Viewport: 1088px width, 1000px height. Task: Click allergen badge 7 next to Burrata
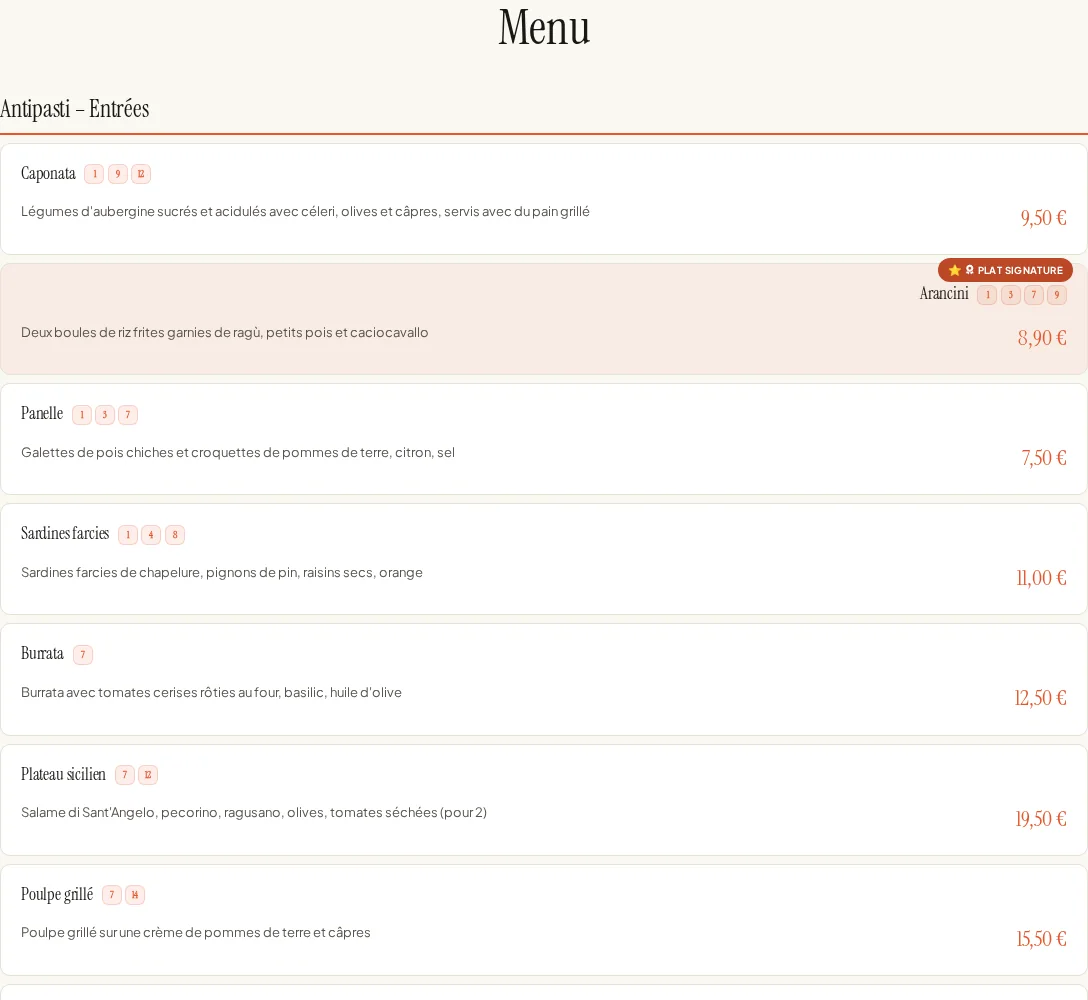pyautogui.click(x=83, y=655)
